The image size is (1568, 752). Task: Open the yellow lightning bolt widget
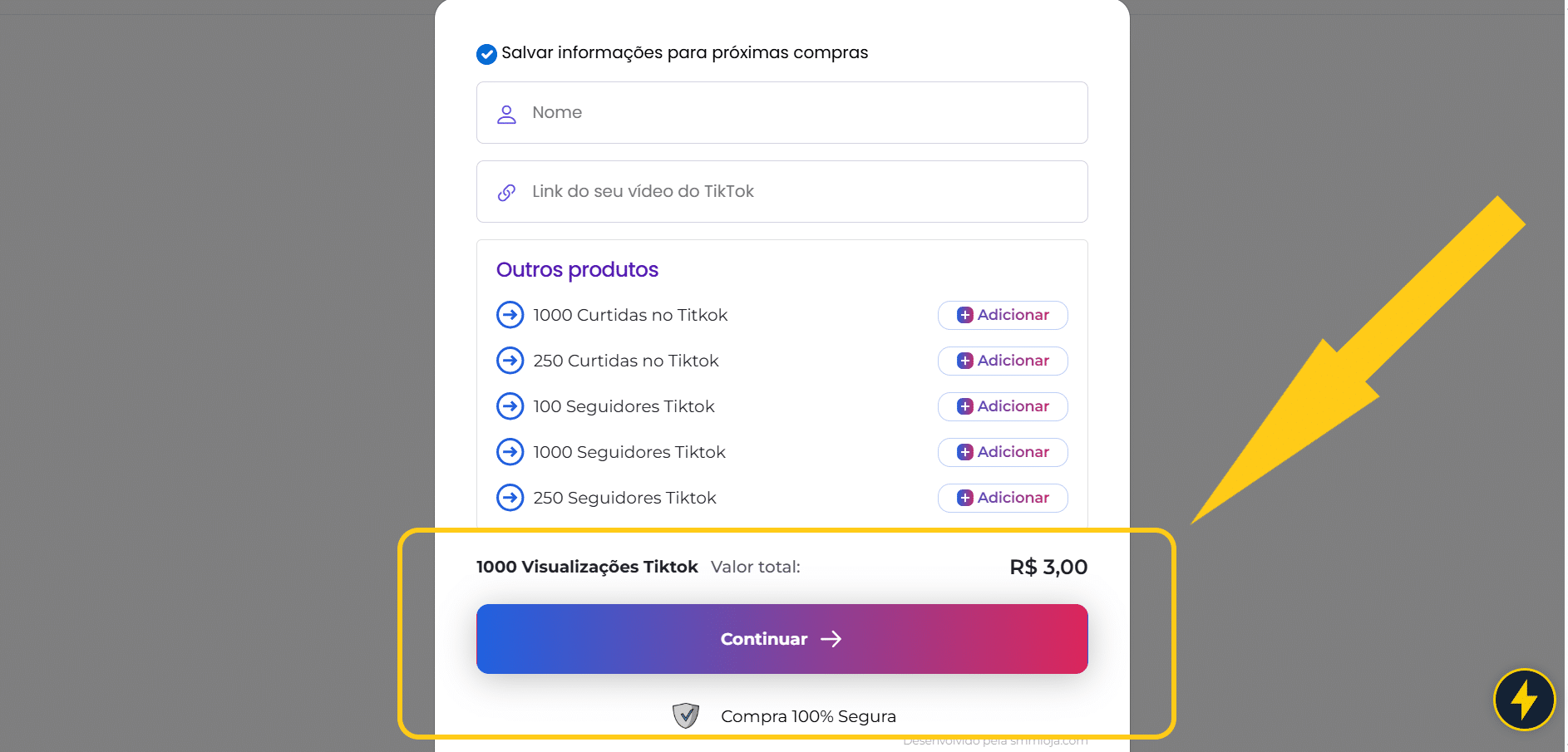(x=1524, y=700)
